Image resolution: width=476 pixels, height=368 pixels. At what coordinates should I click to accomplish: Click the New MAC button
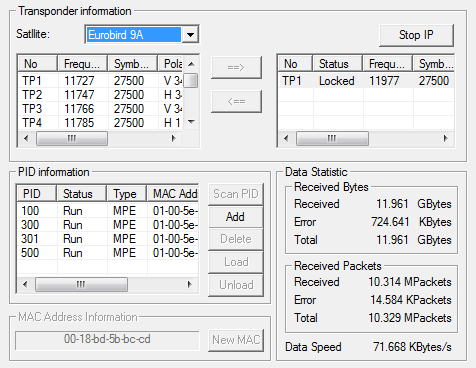236,340
